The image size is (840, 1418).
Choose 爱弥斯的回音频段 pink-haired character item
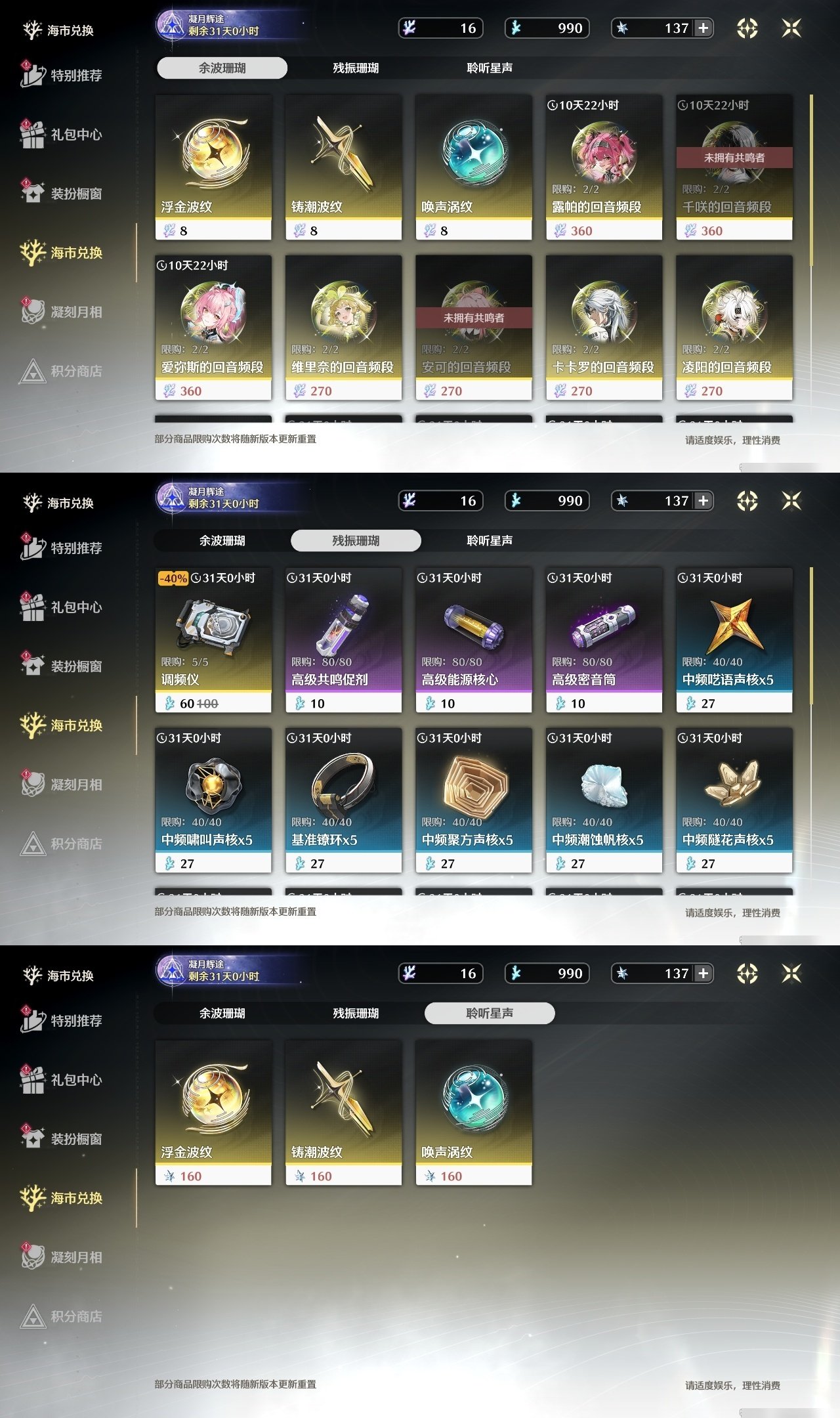tap(213, 328)
